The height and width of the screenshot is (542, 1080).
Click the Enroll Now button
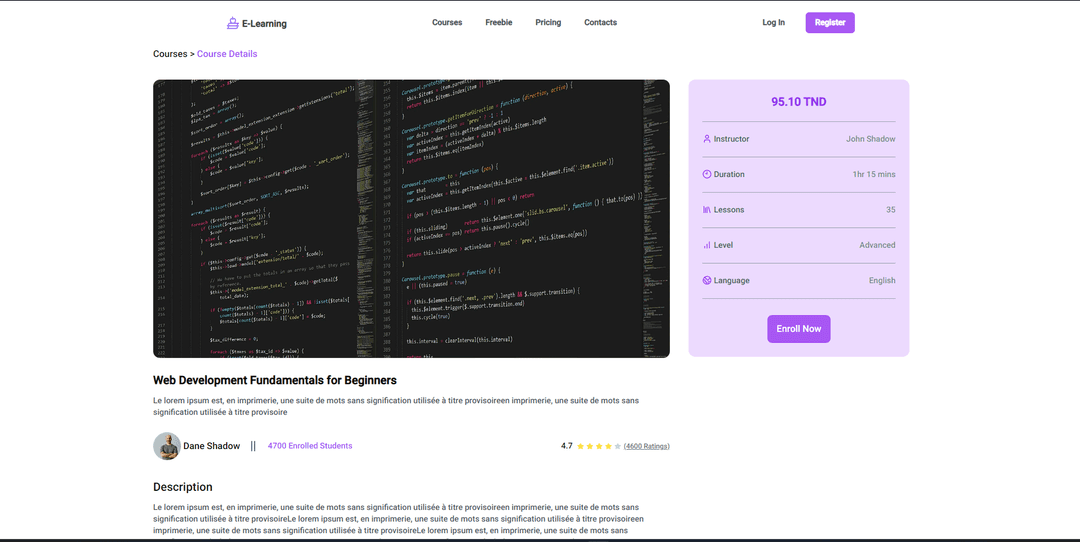[799, 329]
